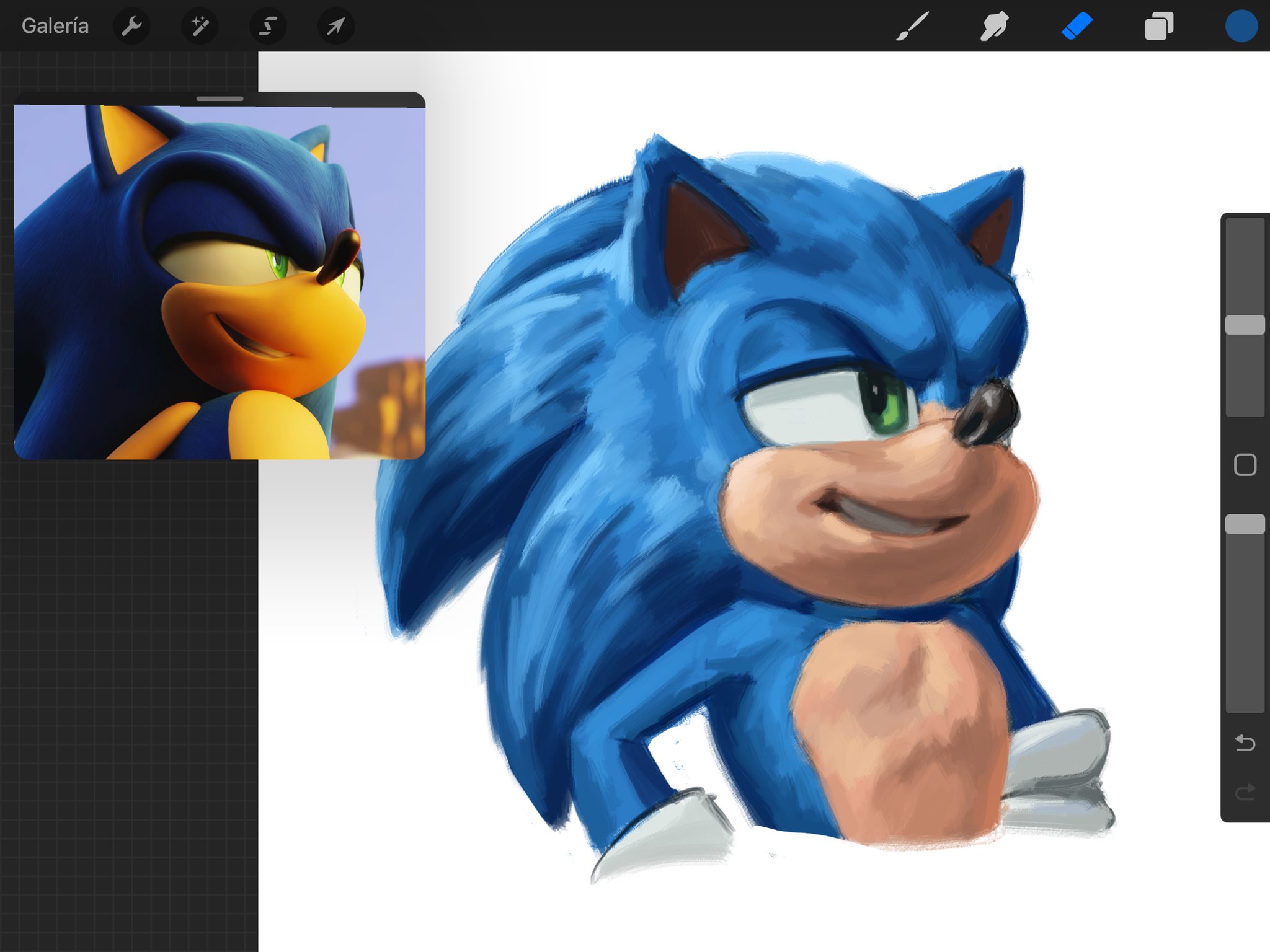Open the blue active color picker
The width and height of the screenshot is (1270, 952).
point(1241,26)
